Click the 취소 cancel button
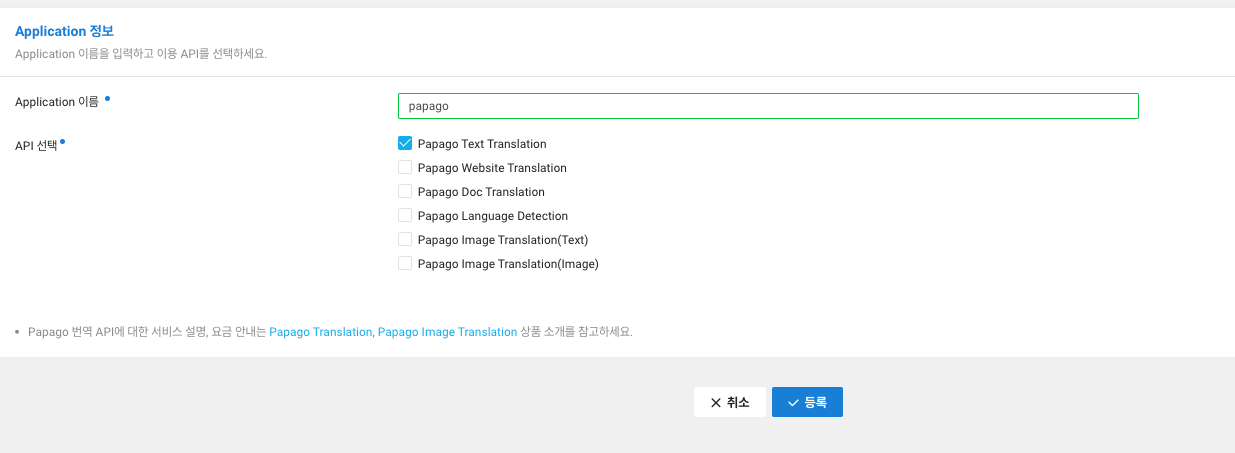Screen dimensions: 1235x453 pyautogui.click(x=730, y=402)
